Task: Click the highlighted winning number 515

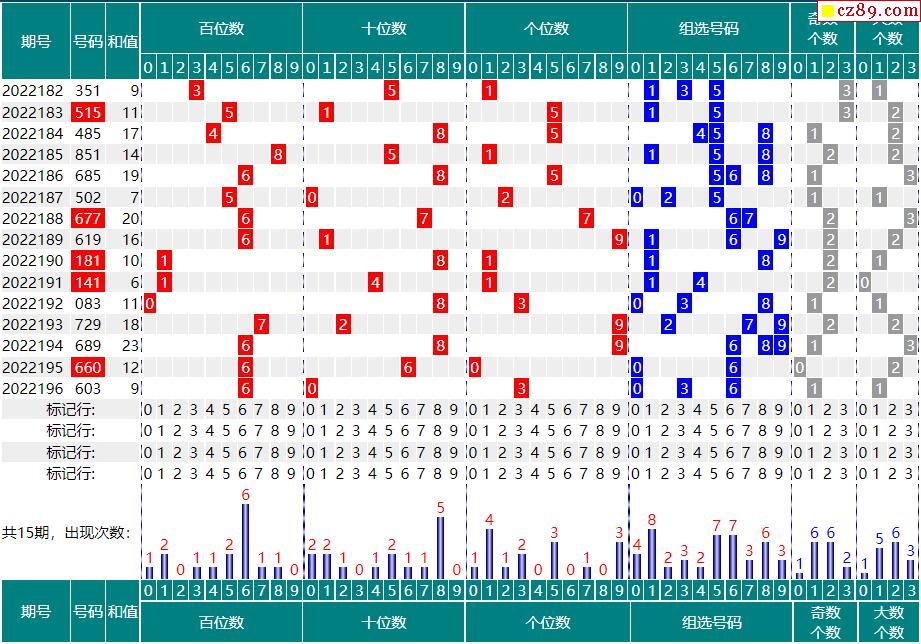Action: (x=88, y=112)
